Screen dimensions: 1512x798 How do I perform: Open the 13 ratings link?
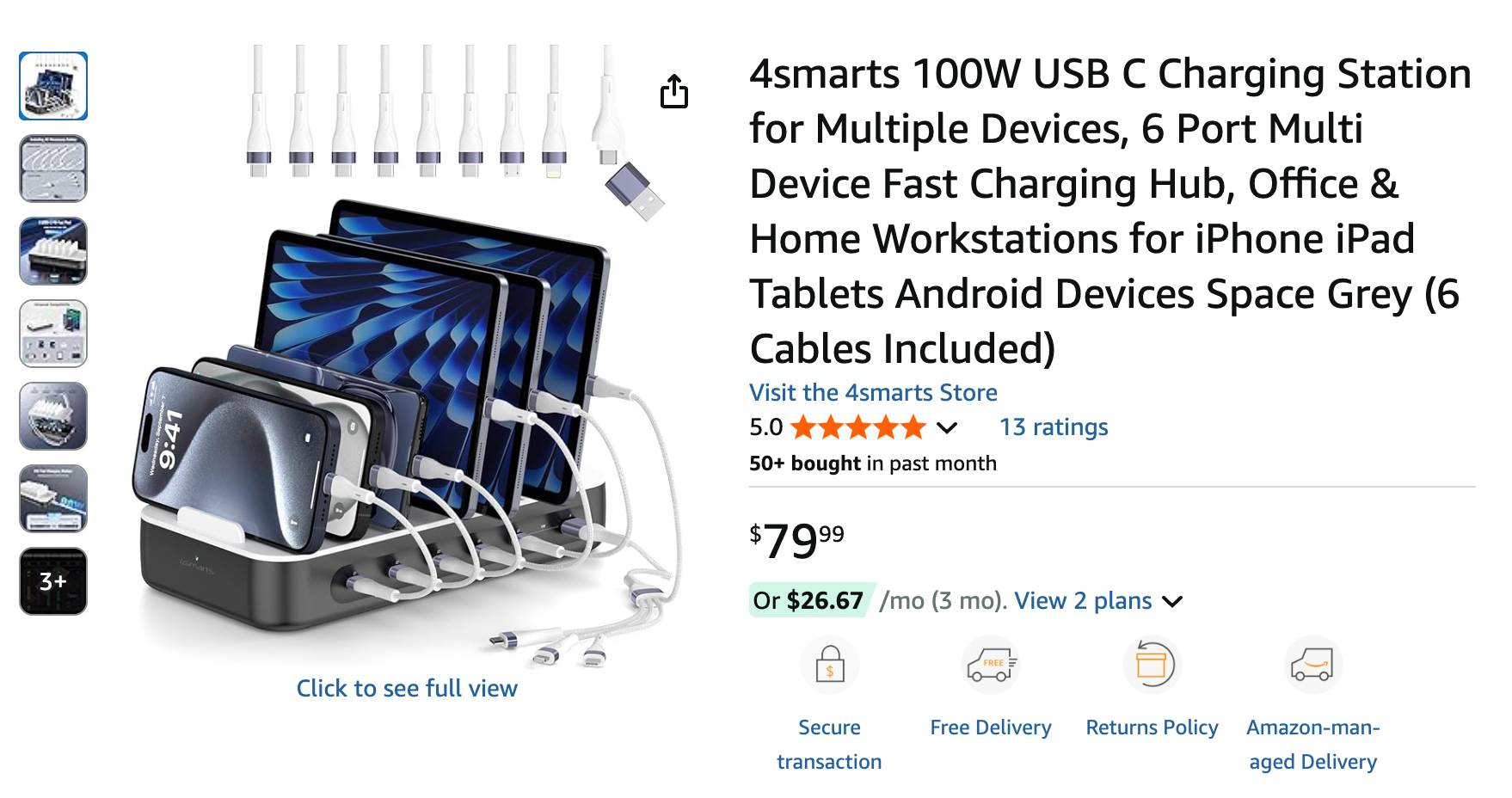[1054, 427]
